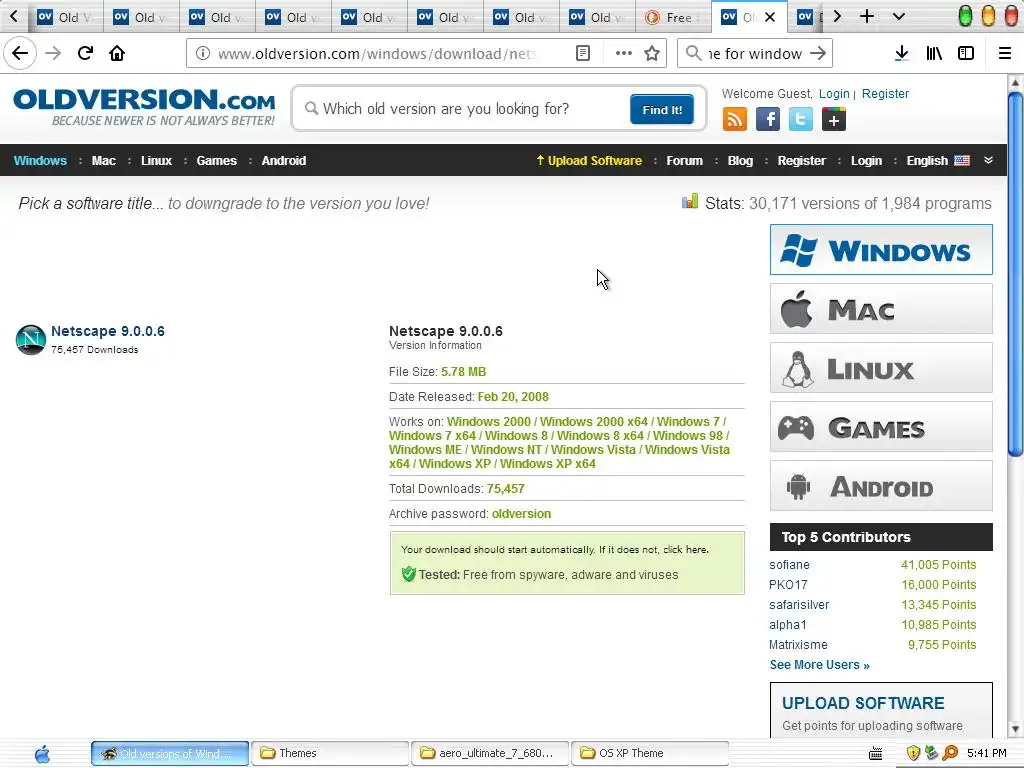Click the search go arrow
The image size is (1024, 768).
point(818,54)
